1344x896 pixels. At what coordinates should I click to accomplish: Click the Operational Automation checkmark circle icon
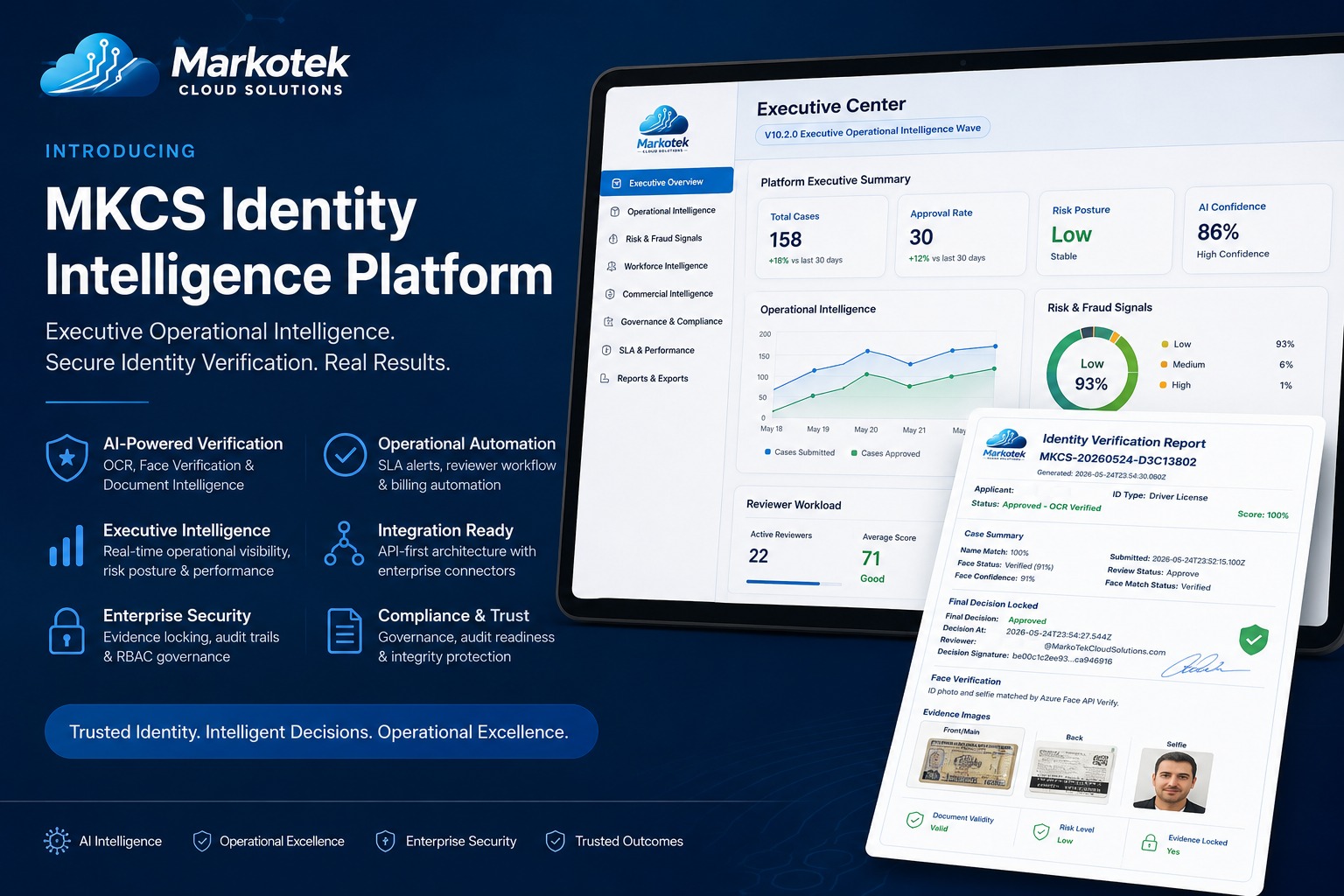[x=346, y=455]
